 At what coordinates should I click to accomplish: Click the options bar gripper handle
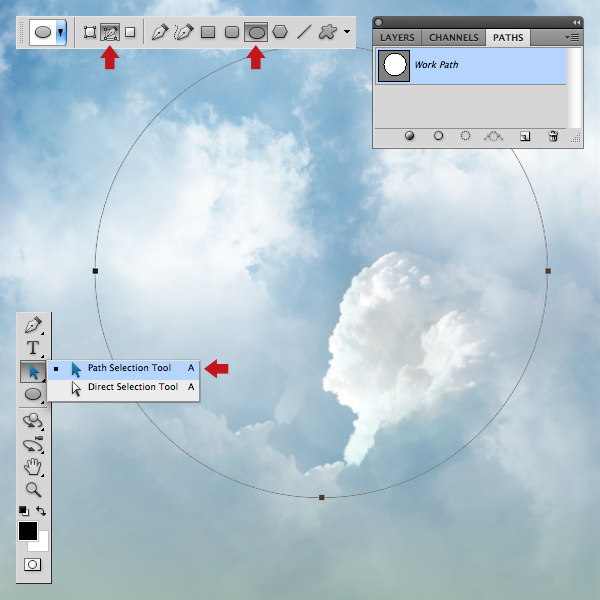tap(22, 33)
